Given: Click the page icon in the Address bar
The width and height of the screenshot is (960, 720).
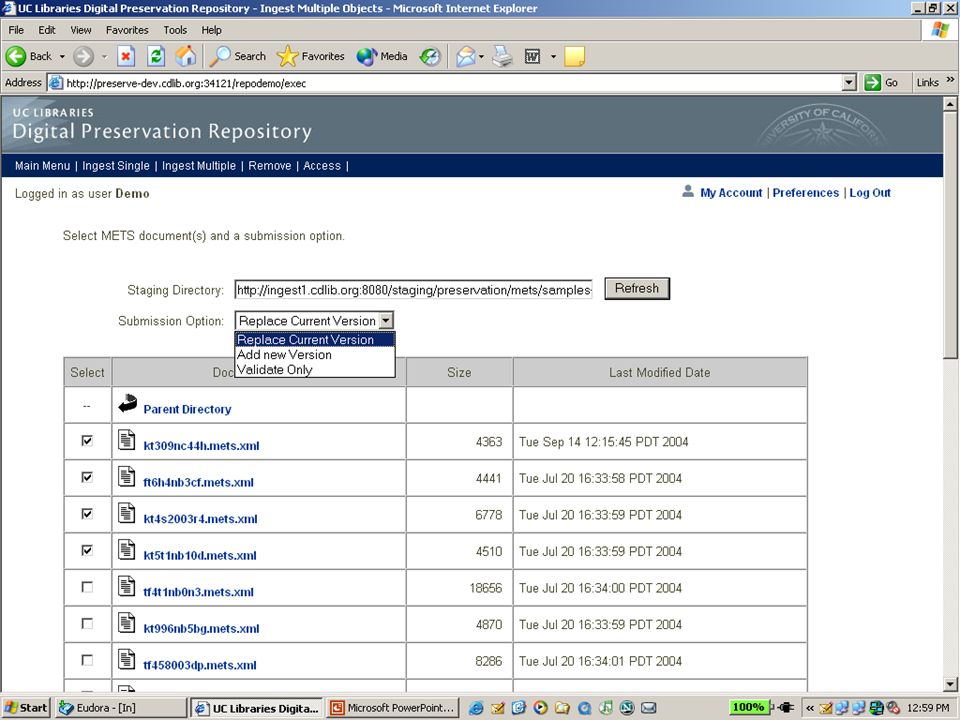Looking at the screenshot, I should pos(56,83).
